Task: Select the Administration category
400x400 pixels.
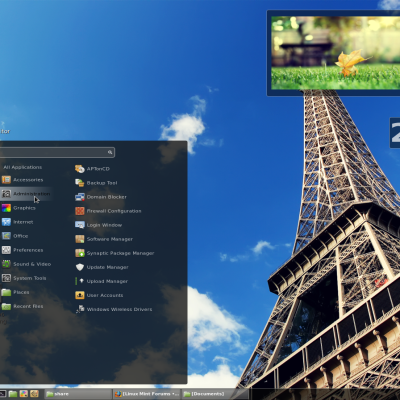Action: (x=26, y=194)
